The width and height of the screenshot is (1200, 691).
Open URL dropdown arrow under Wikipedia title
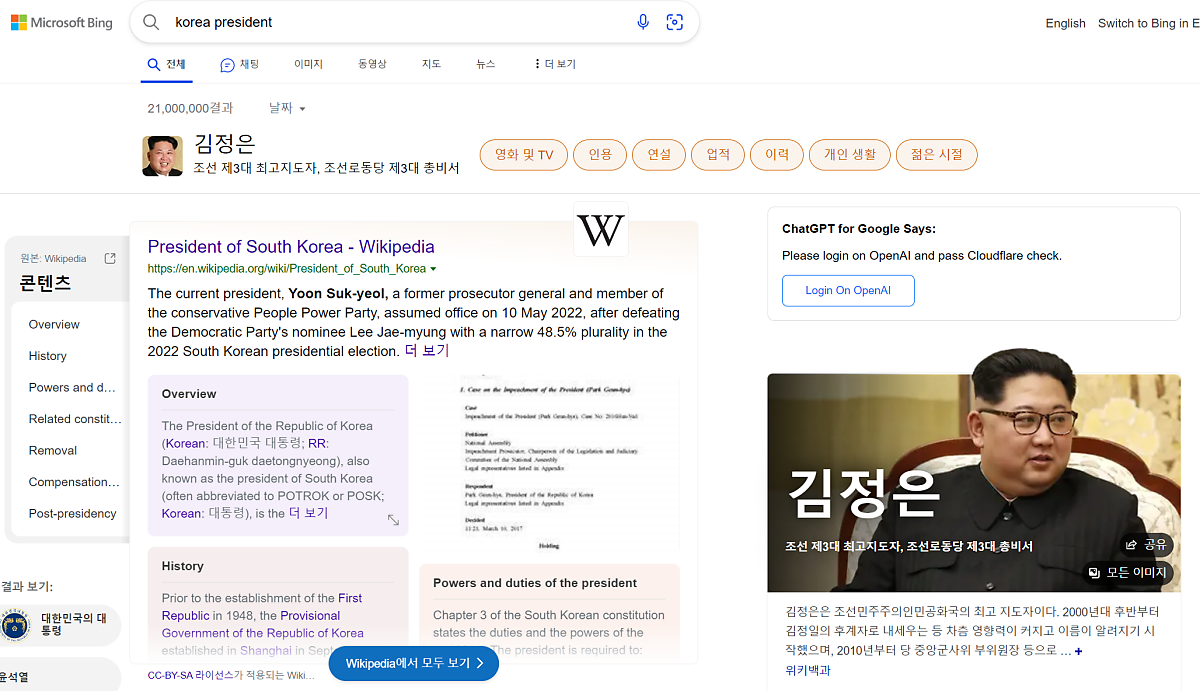tap(433, 269)
